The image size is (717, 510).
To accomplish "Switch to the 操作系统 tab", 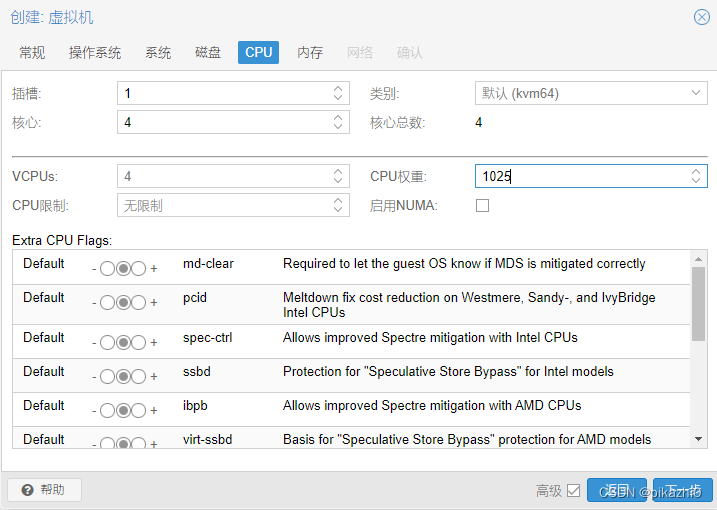I will (x=95, y=53).
